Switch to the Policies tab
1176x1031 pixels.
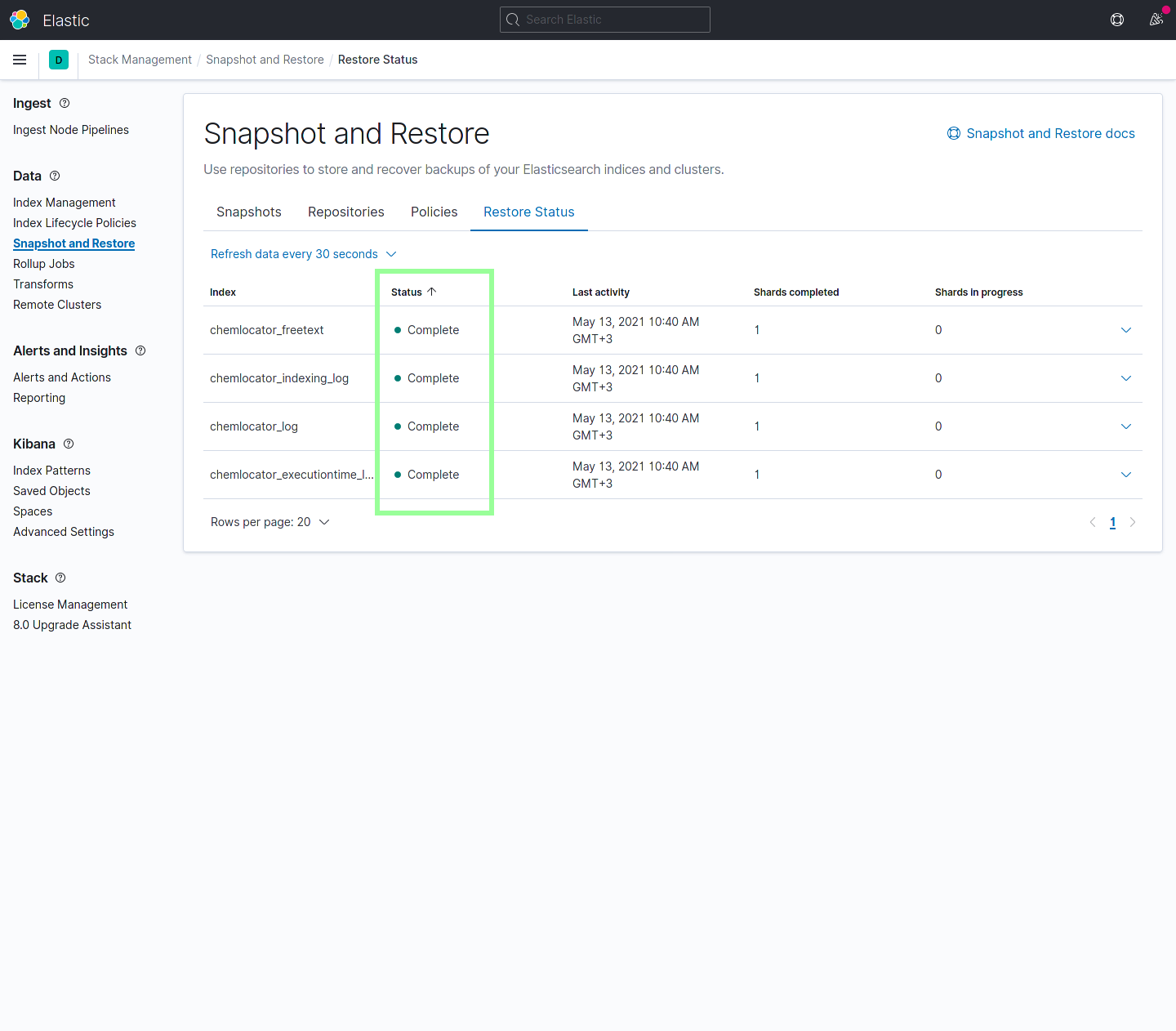tap(434, 212)
